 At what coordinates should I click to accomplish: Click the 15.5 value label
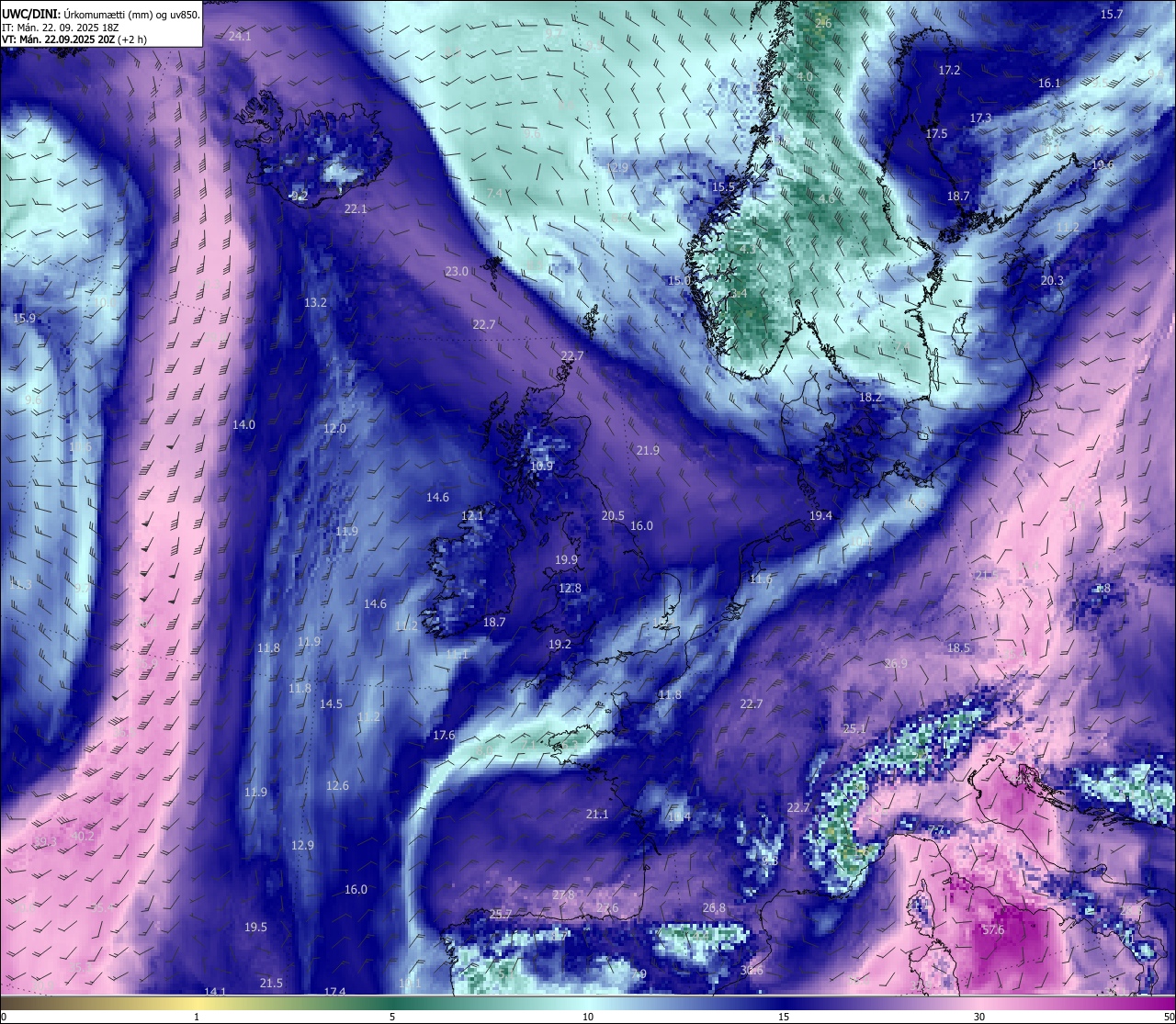[723, 187]
